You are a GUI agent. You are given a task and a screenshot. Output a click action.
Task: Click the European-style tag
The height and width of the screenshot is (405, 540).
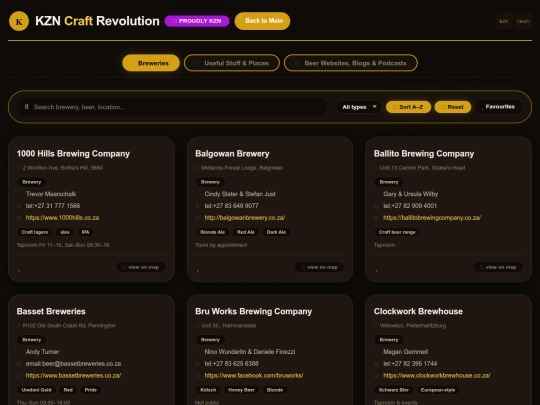tap(438, 390)
